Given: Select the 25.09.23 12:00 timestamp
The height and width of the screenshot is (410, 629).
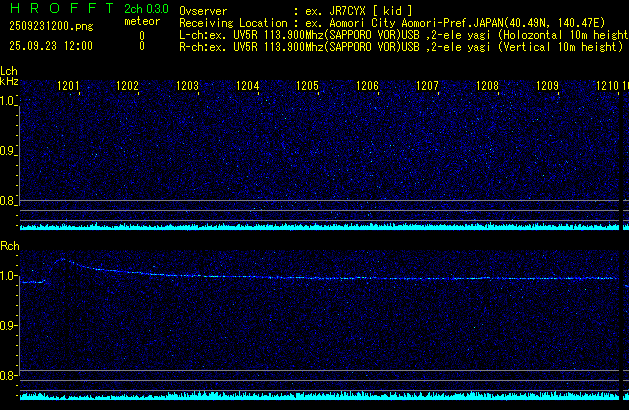Looking at the screenshot, I should pyautogui.click(x=50, y=46).
